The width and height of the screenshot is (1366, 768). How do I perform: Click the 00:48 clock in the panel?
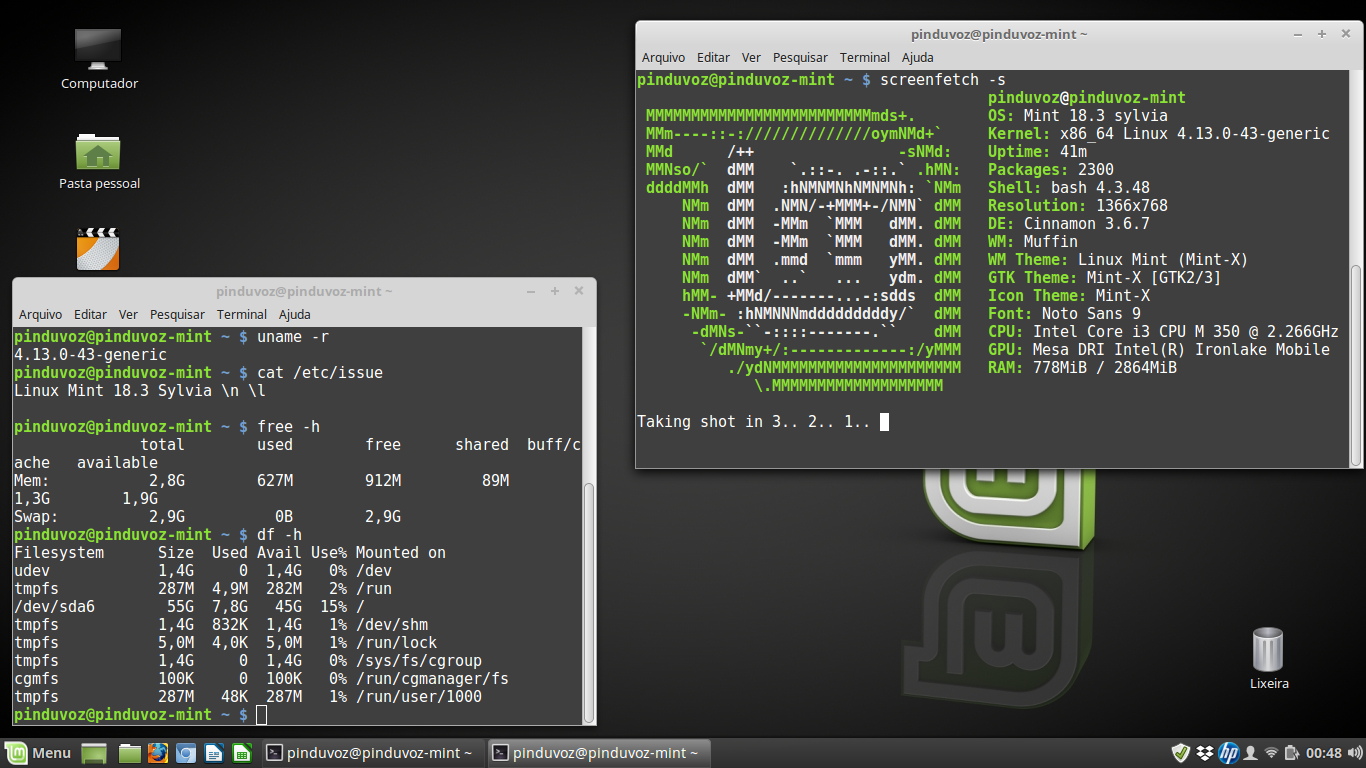pos(1323,753)
